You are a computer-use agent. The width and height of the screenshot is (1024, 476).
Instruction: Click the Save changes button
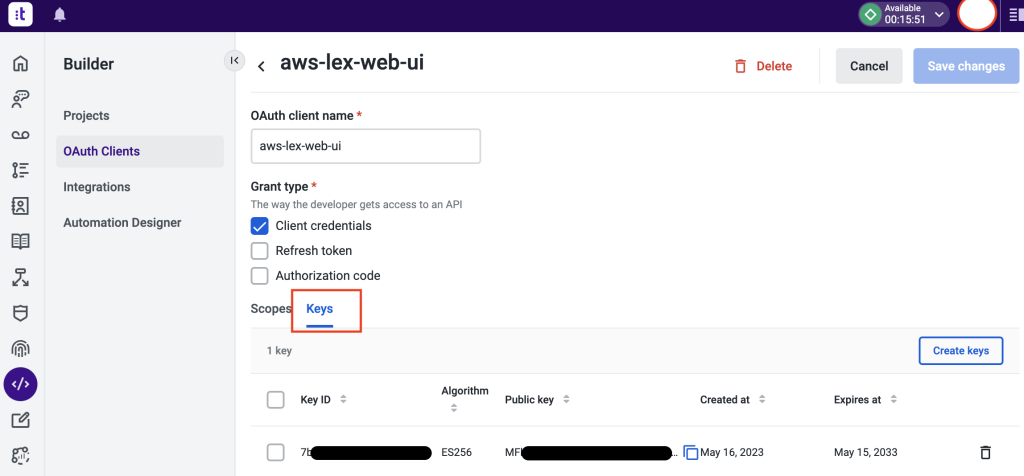point(966,66)
